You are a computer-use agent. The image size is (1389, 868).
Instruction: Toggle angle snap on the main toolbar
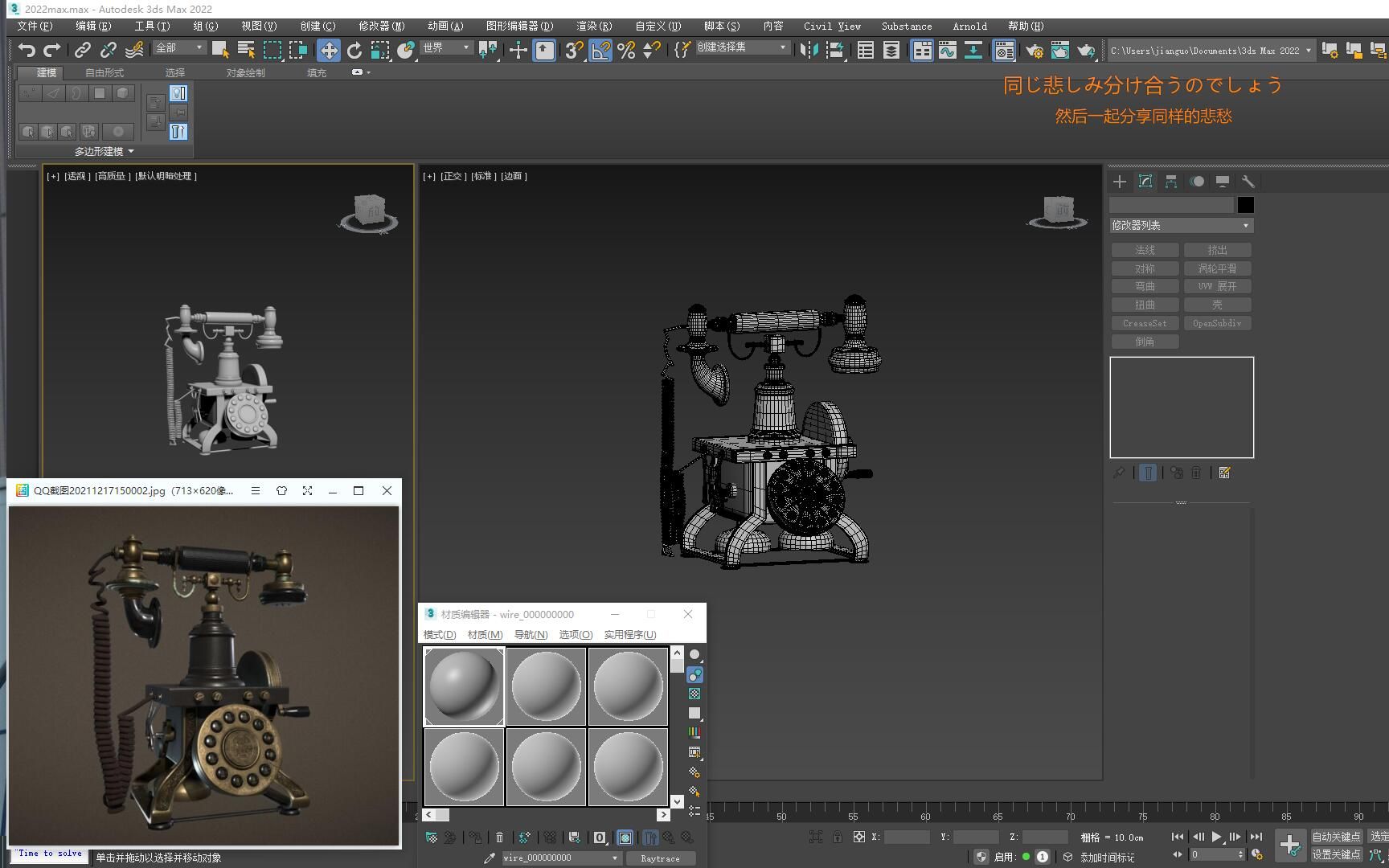[x=600, y=51]
